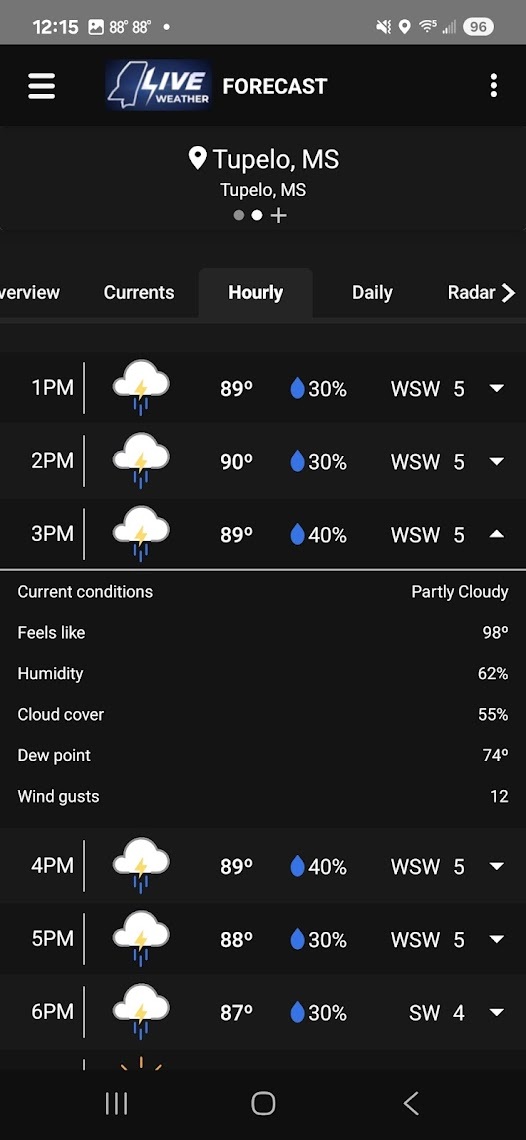Open the hamburger navigation menu
The width and height of the screenshot is (526, 1140).
(x=41, y=86)
